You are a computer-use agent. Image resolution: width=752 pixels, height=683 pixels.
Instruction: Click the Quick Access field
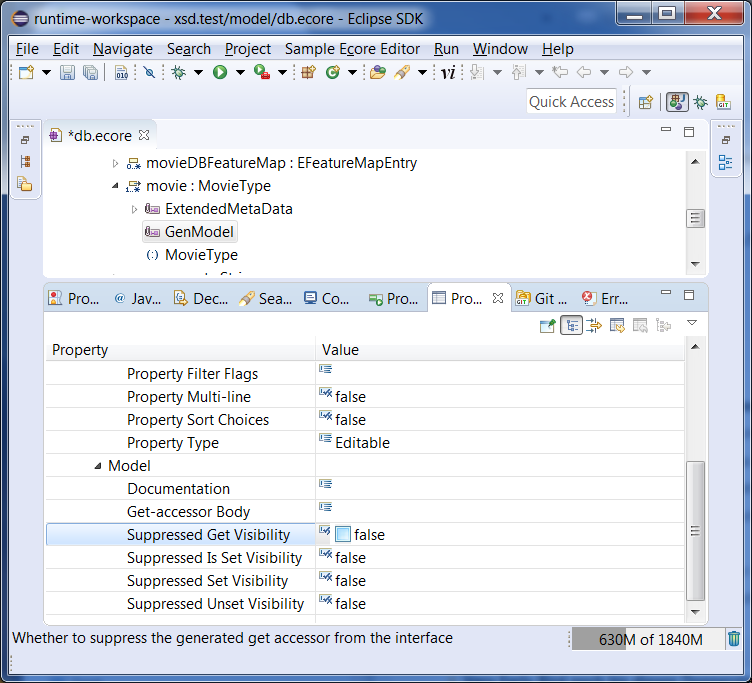pyautogui.click(x=571, y=102)
